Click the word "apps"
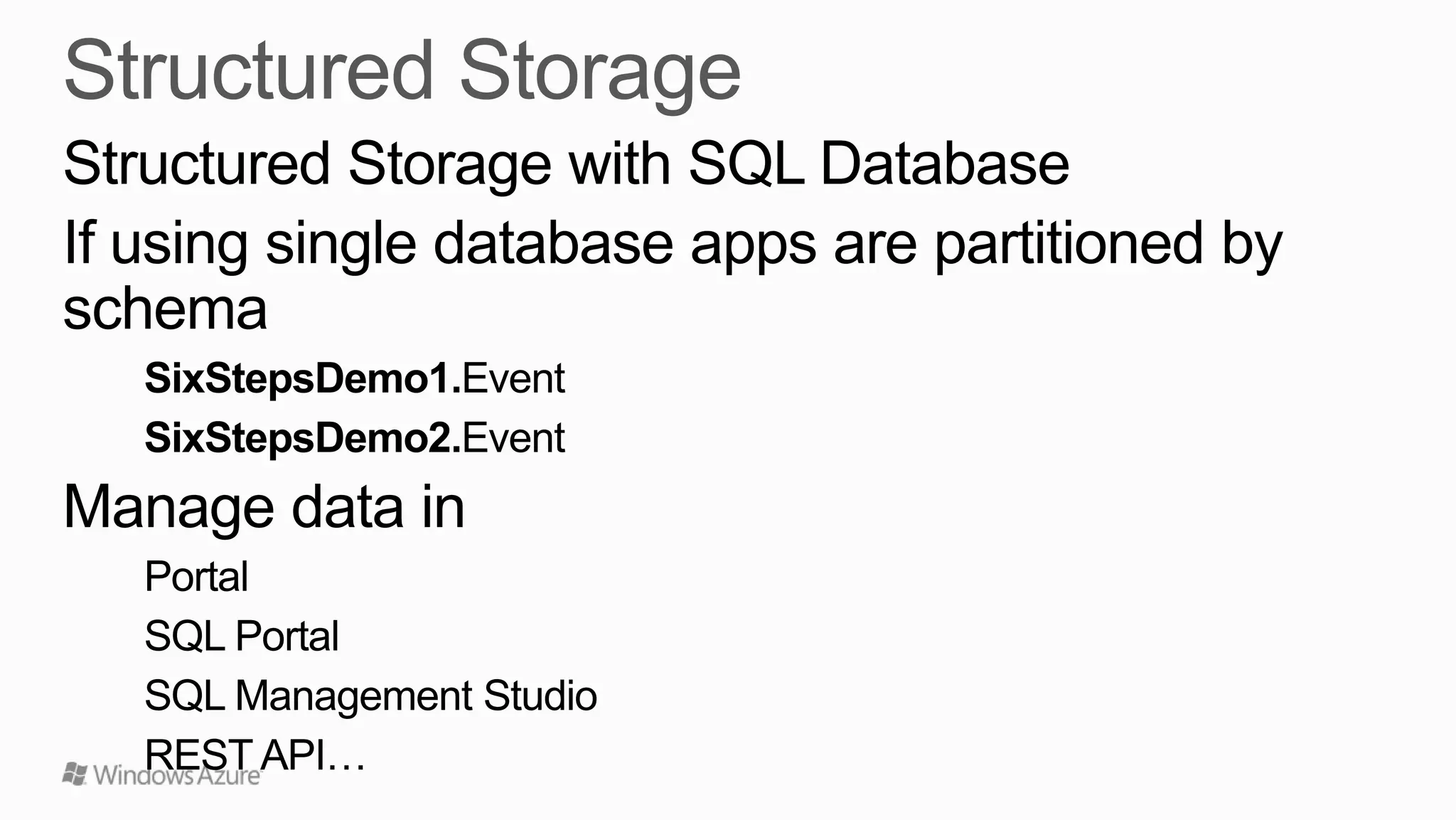This screenshot has width=1456, height=820. 753,243
